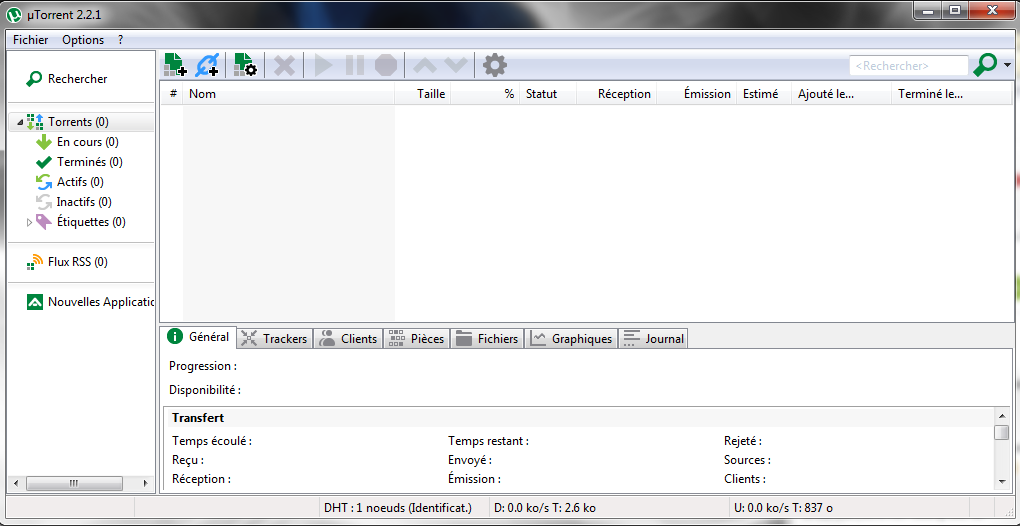This screenshot has width=1020, height=526.
Task: Click the <Rechercher> search field
Action: (x=909, y=66)
